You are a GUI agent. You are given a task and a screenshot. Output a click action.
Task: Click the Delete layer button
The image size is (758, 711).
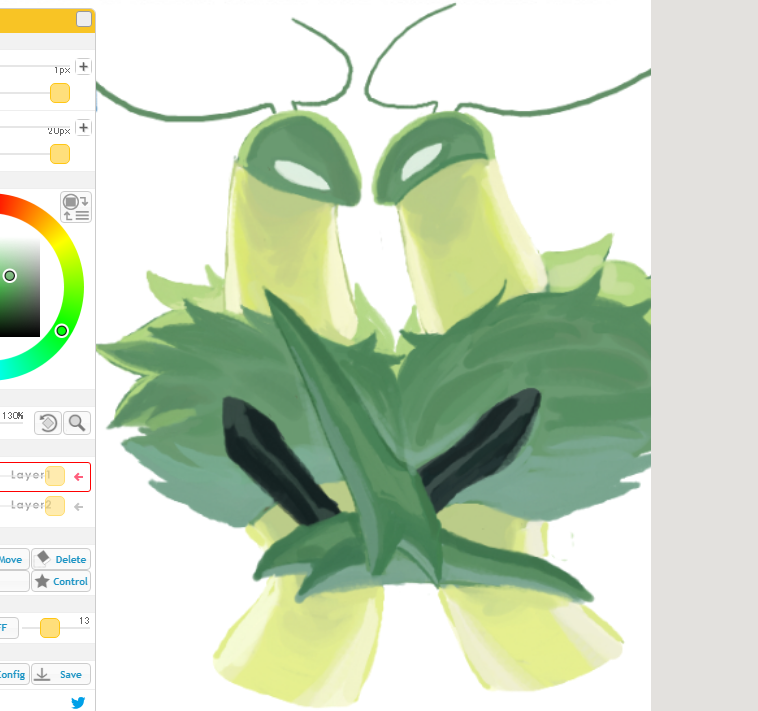click(x=61, y=559)
